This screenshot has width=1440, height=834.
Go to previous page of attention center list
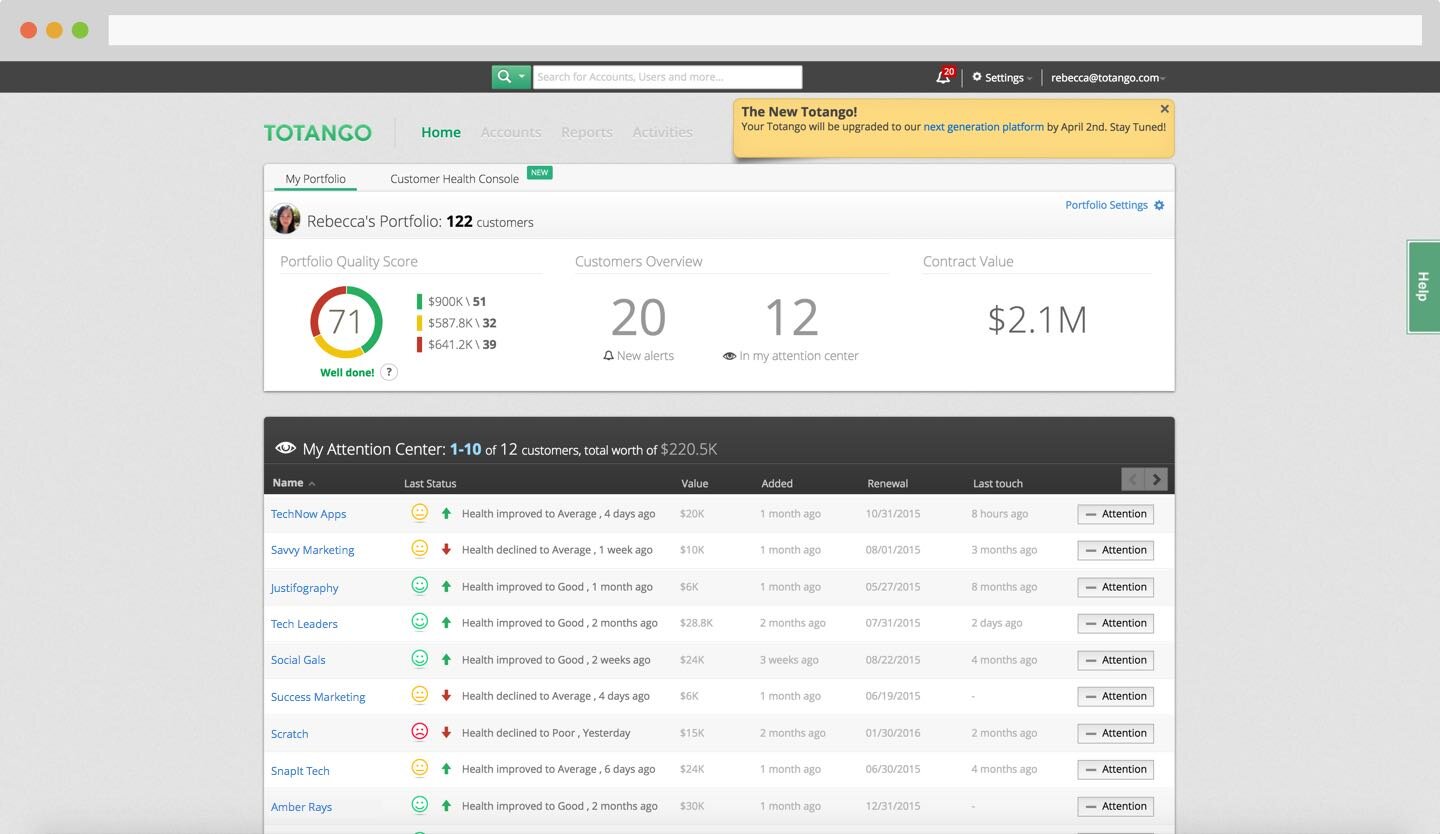point(1133,480)
